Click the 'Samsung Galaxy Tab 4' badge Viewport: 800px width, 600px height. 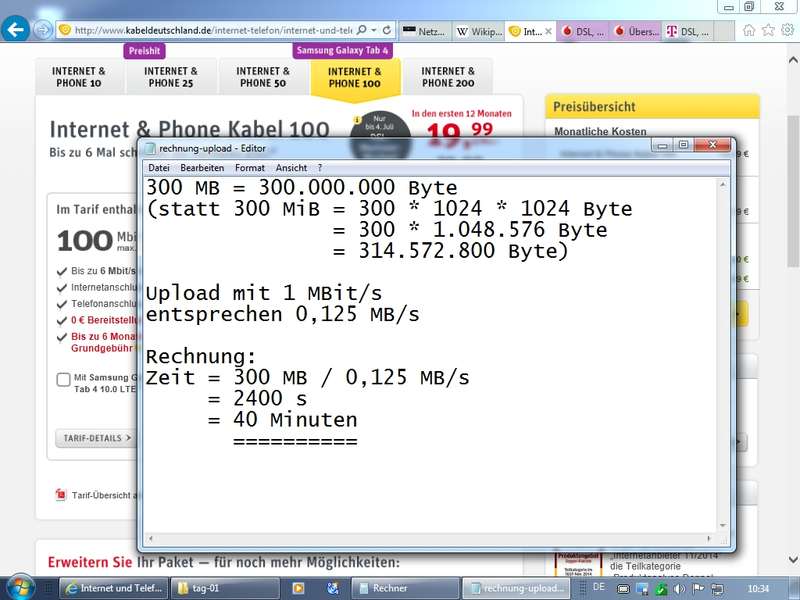click(342, 51)
